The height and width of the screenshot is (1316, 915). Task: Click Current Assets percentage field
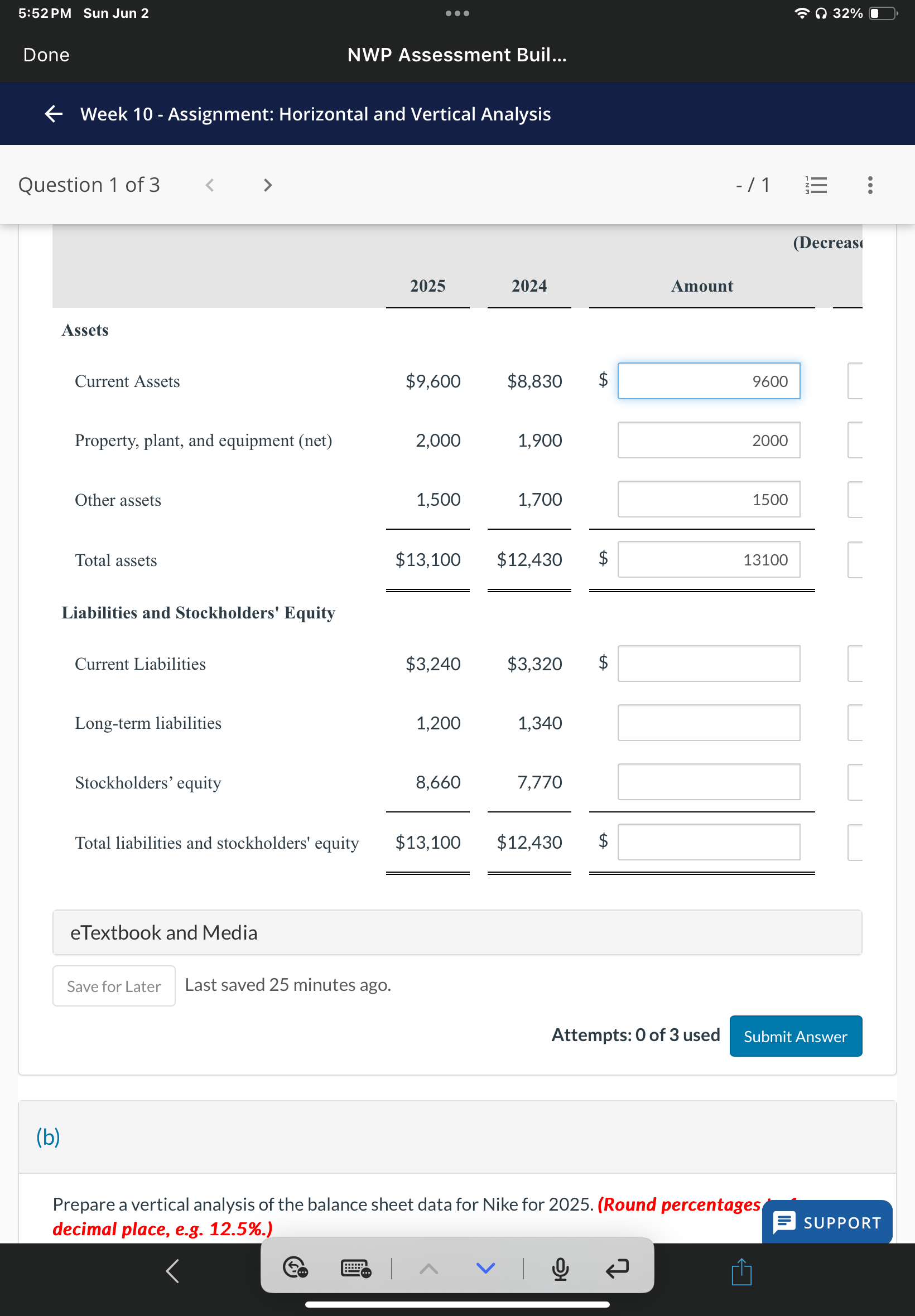[855, 381]
